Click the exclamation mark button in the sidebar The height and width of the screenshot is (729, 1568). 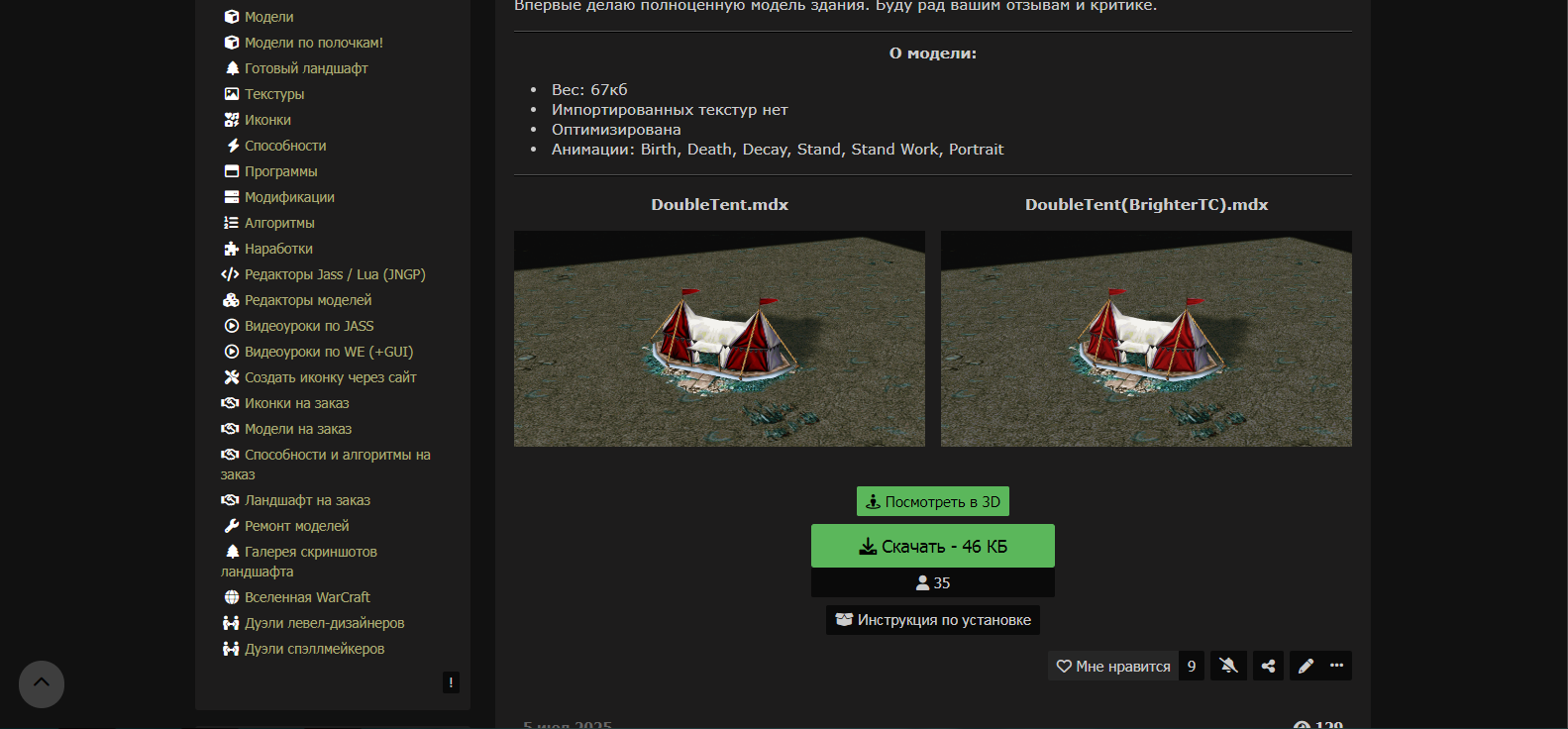click(x=451, y=681)
